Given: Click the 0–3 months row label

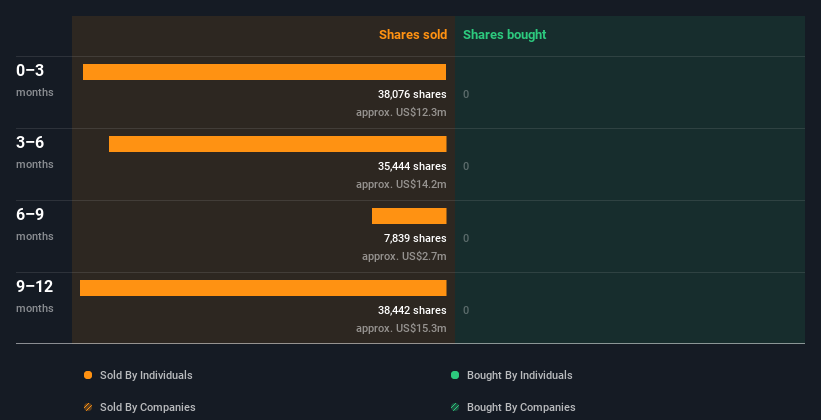Looking at the screenshot, I should [x=35, y=80].
